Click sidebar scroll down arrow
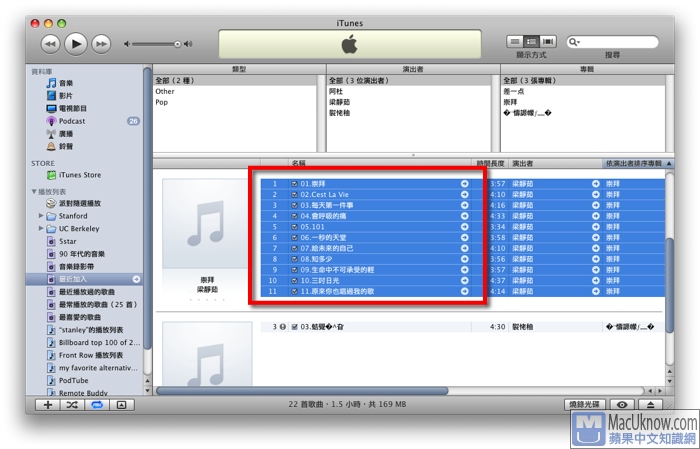 click(x=147, y=391)
